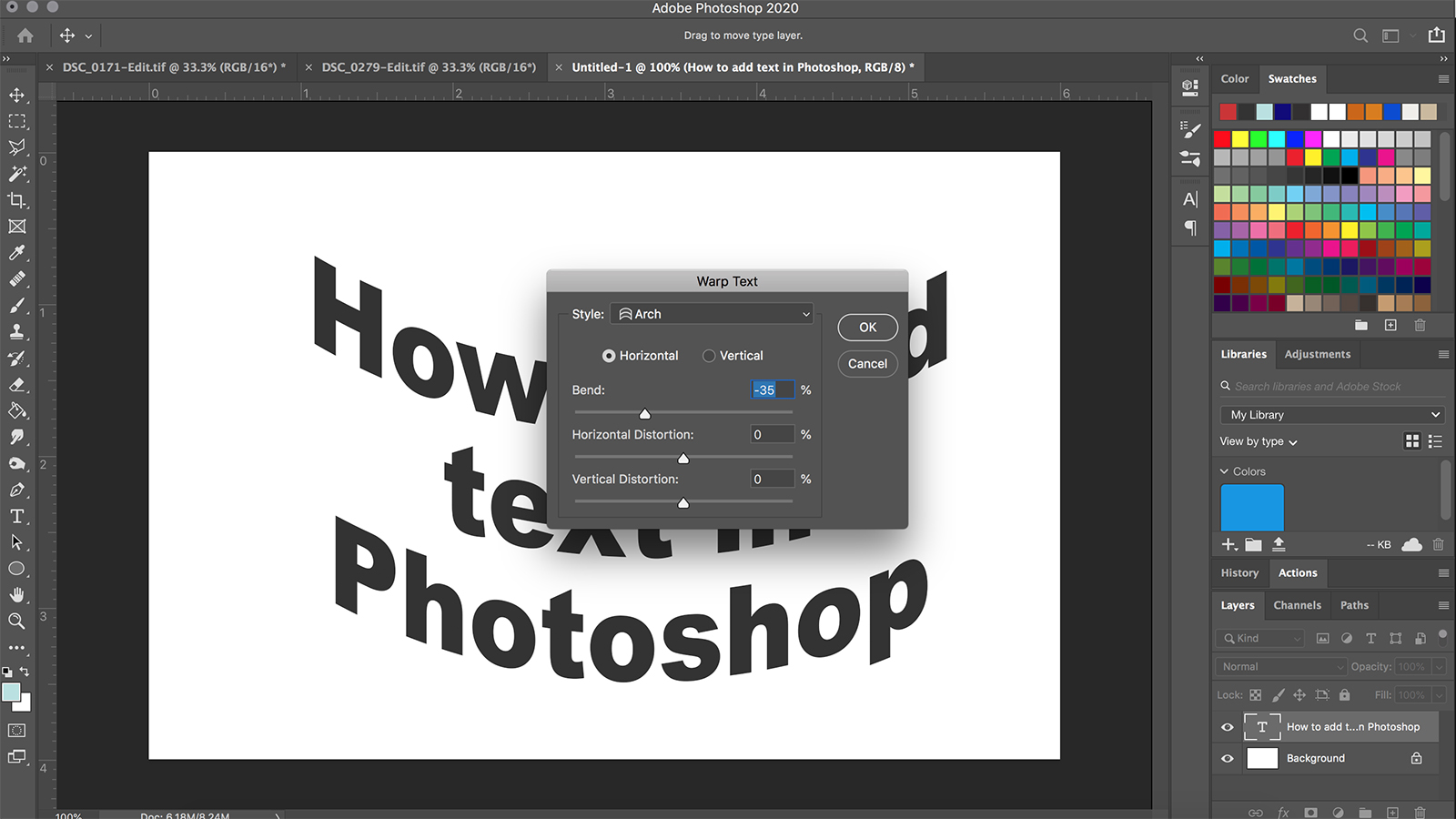
Task: Select the Crop tool
Action: tap(17, 200)
